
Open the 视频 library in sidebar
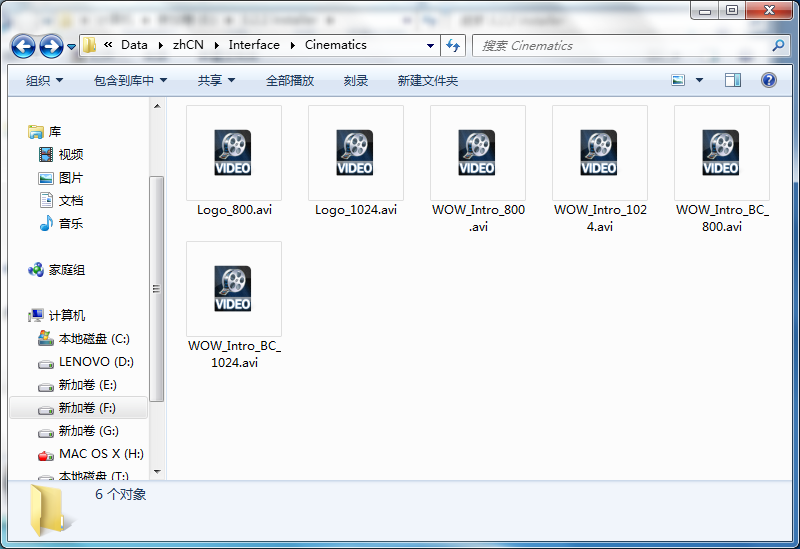coord(70,155)
